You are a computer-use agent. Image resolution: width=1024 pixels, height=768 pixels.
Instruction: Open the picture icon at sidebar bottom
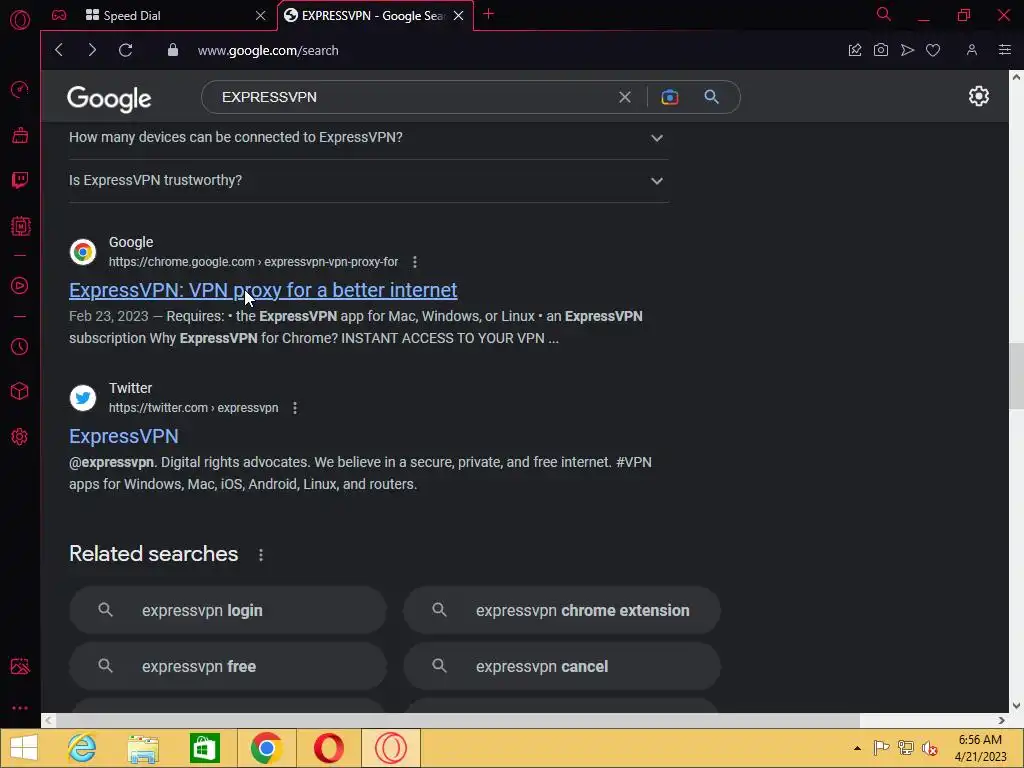[20, 666]
